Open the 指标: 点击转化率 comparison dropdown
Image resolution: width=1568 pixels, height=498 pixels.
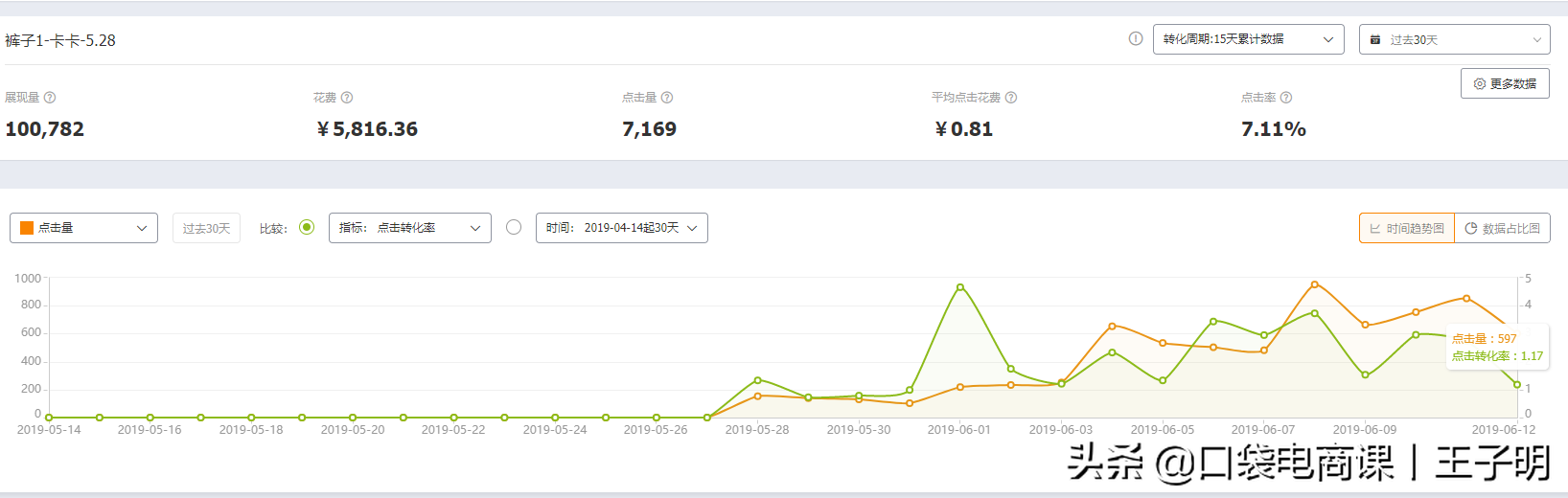[x=409, y=228]
